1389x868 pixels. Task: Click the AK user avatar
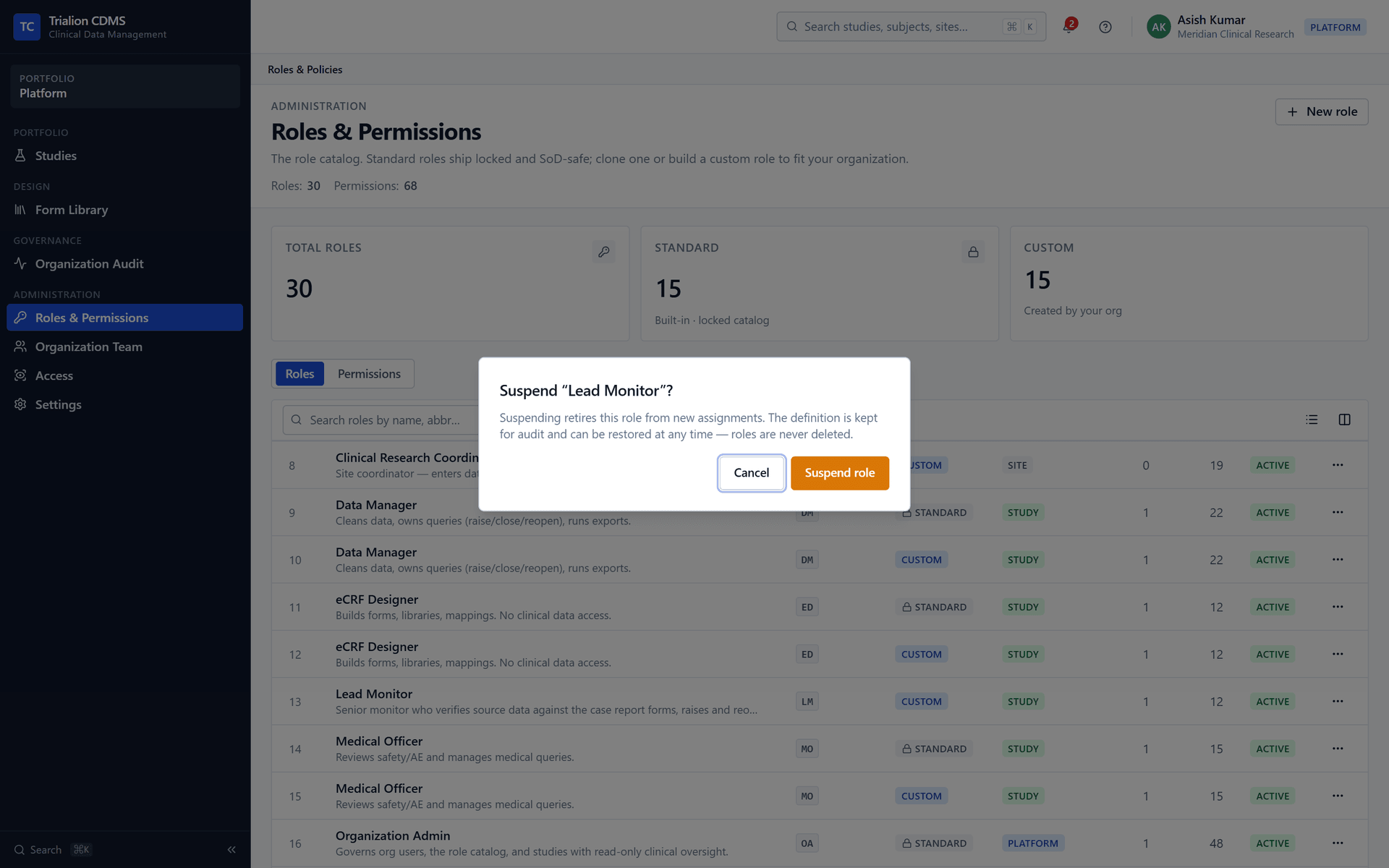coord(1158,27)
